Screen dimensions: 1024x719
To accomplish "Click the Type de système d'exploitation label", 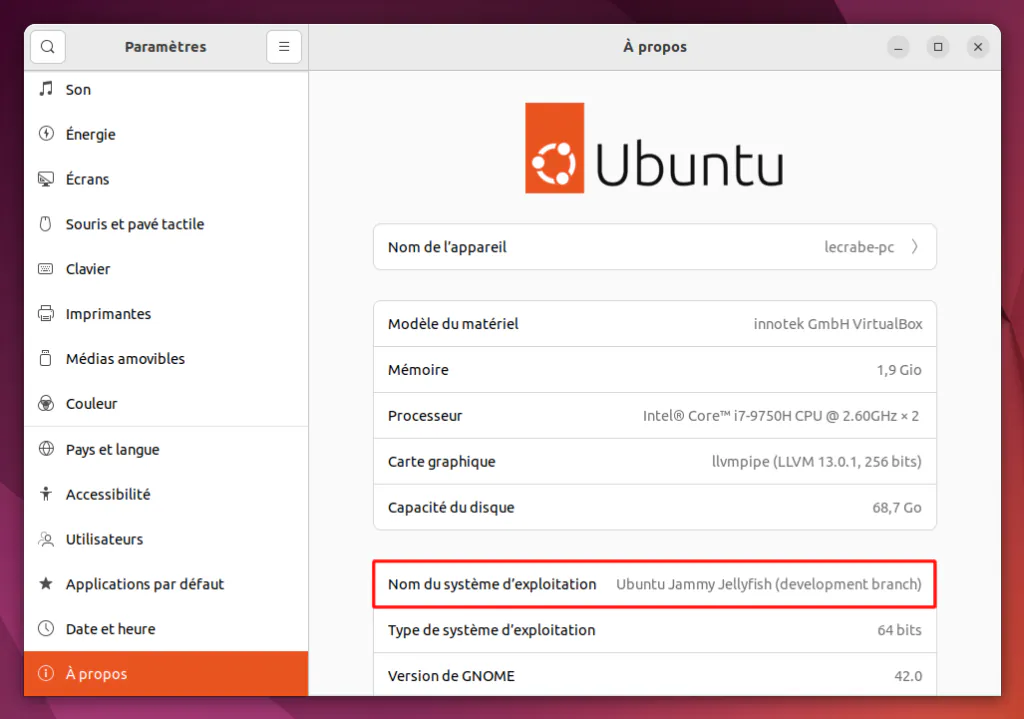I will pos(492,630).
